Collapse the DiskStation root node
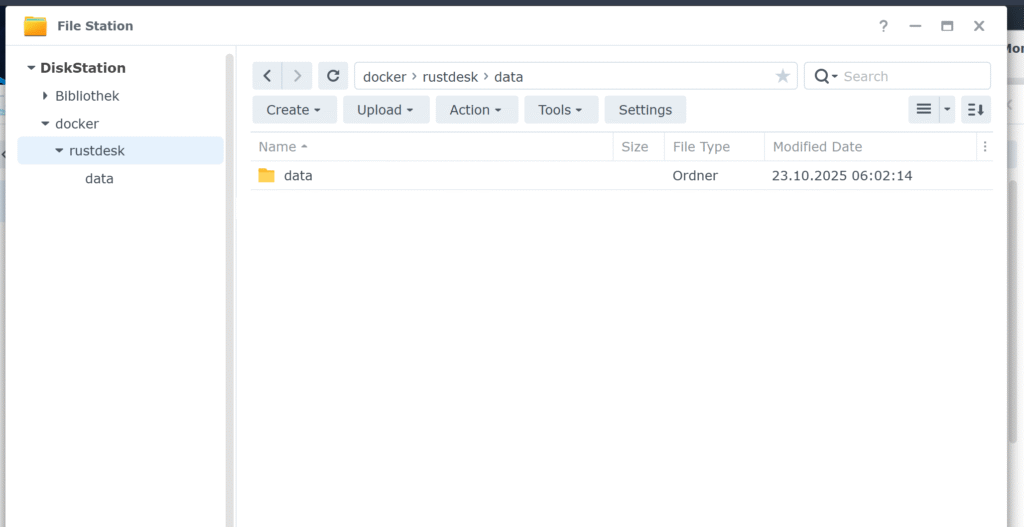The width and height of the screenshot is (1024, 527). (x=30, y=68)
